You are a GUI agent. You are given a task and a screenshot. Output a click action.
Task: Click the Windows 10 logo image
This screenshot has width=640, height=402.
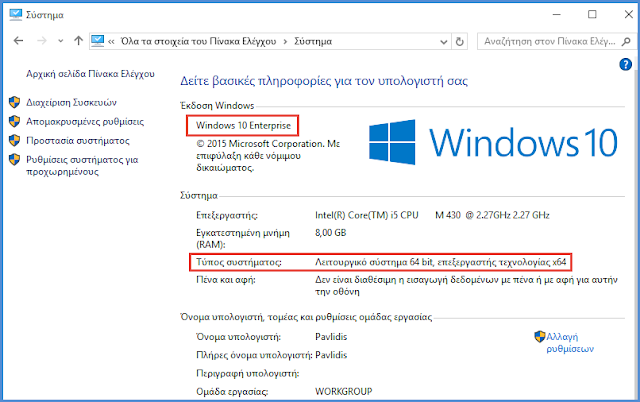point(493,142)
